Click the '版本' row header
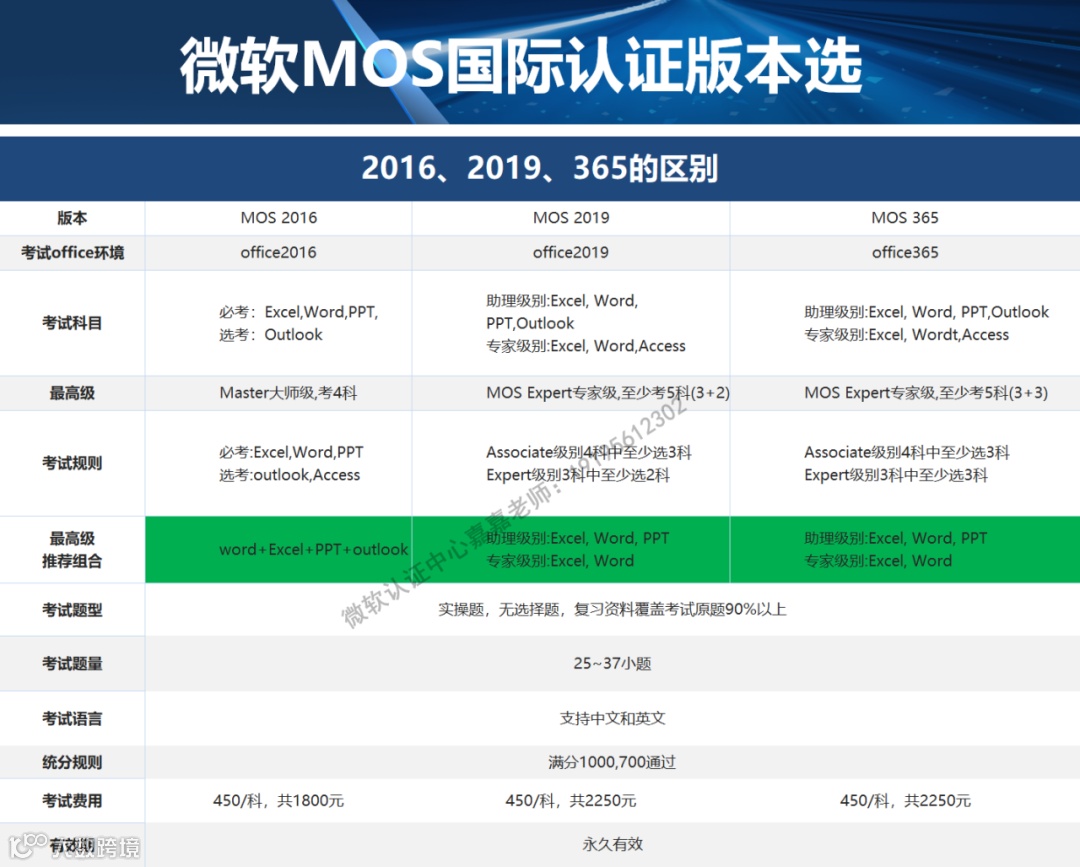Viewport: 1080px width, 867px height. click(x=72, y=218)
